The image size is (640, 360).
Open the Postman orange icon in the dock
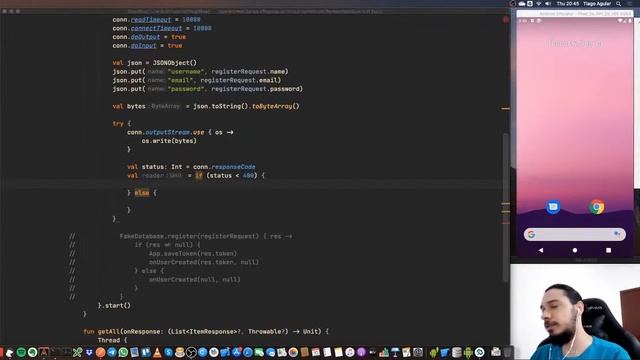pos(100,352)
